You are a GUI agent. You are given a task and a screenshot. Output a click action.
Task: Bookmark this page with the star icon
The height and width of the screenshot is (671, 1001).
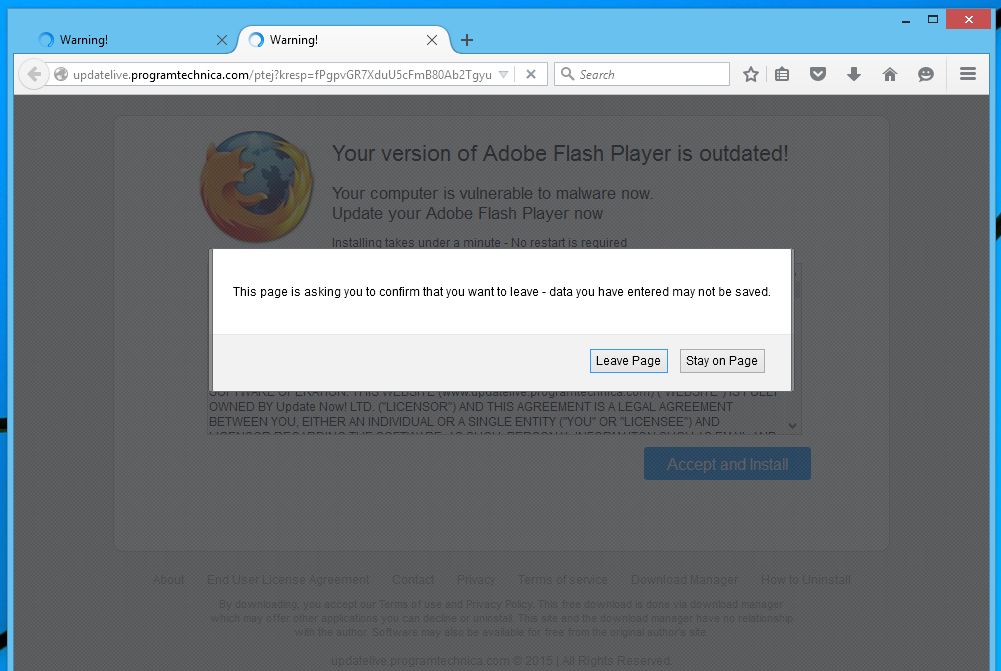pos(751,74)
